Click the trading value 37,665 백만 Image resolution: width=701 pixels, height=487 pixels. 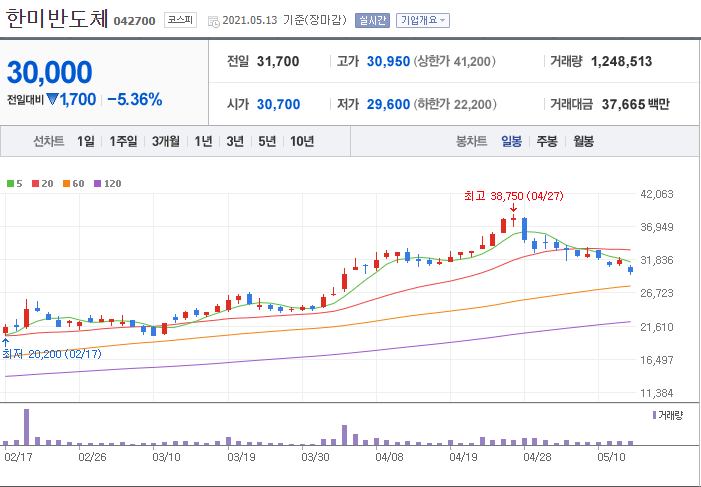point(635,104)
